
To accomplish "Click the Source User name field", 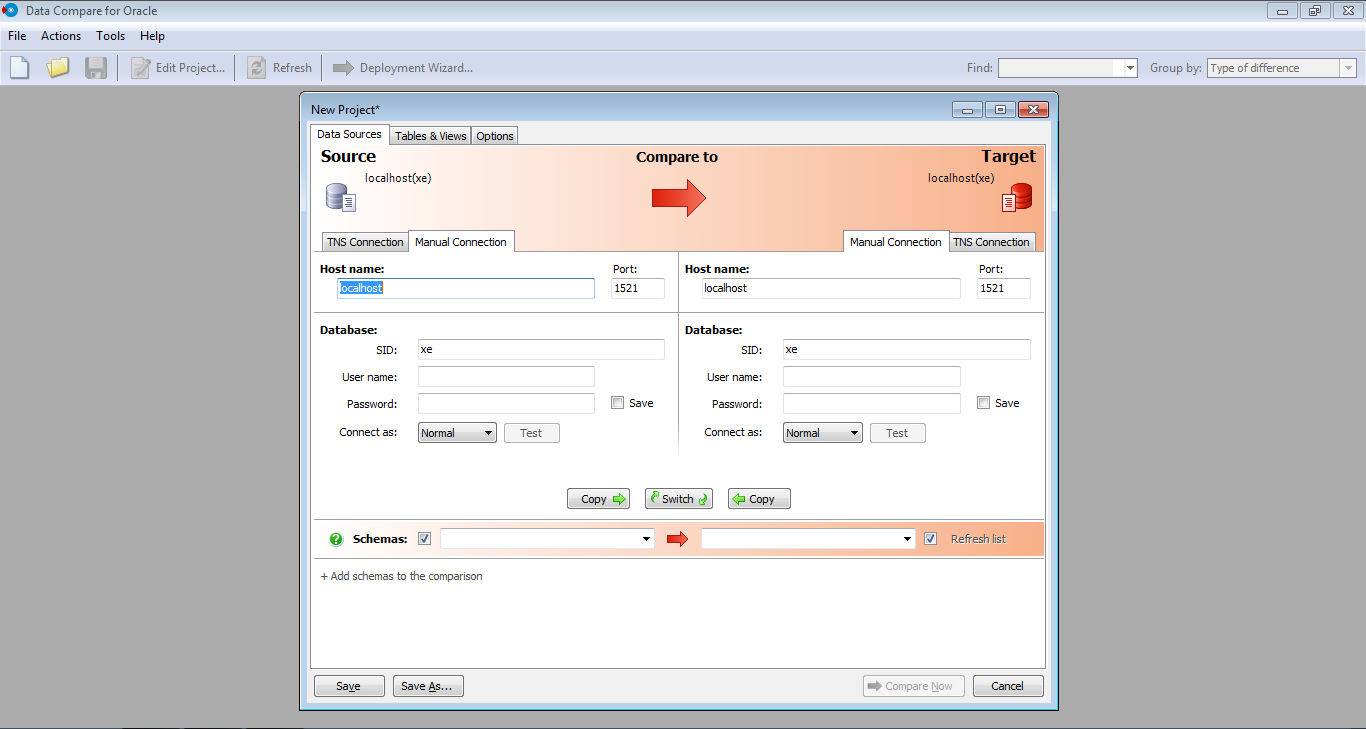I will tap(506, 377).
